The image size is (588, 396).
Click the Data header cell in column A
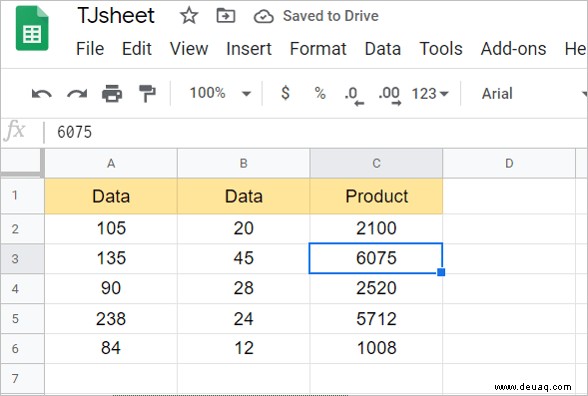point(111,196)
